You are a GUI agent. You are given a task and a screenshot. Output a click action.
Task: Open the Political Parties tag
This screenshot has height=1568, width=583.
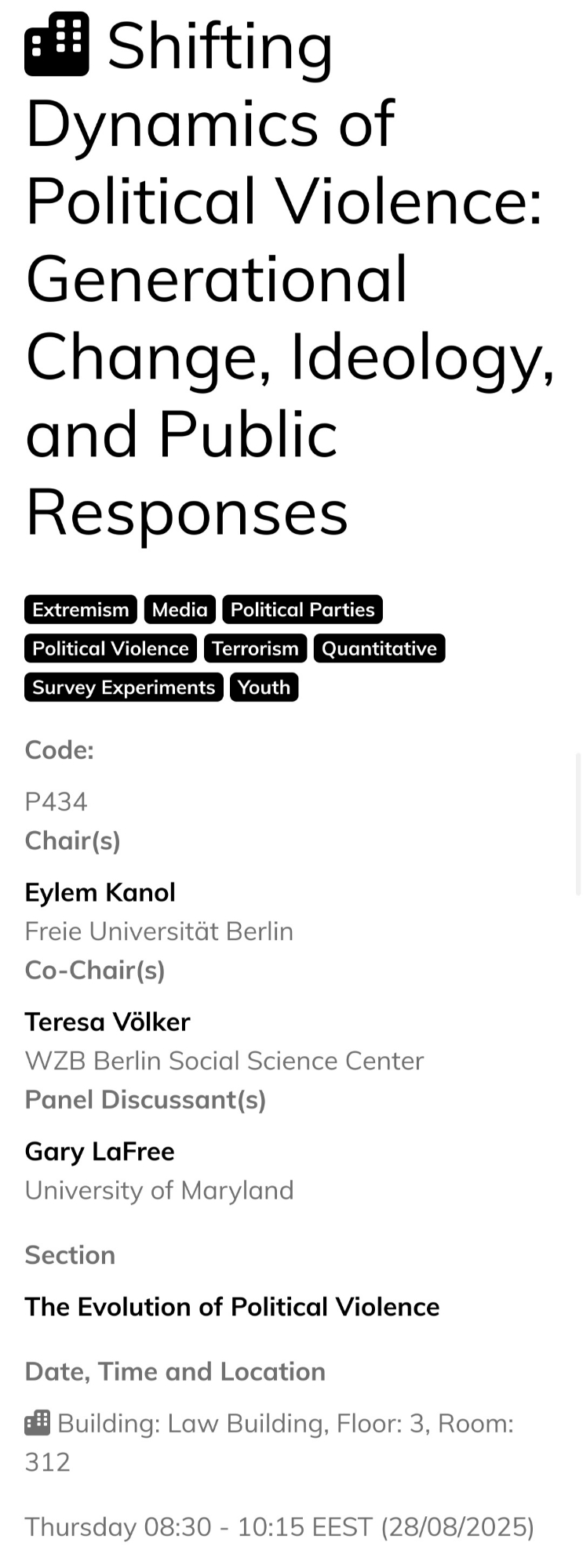point(302,609)
